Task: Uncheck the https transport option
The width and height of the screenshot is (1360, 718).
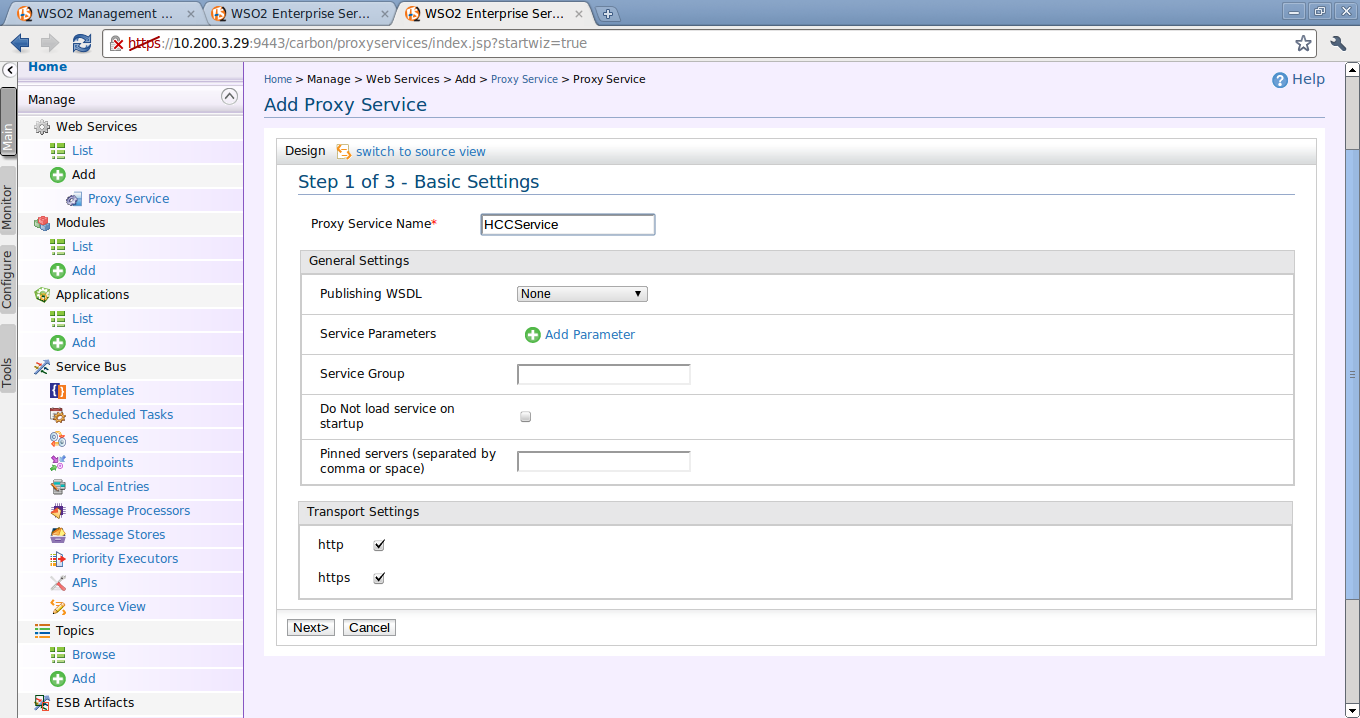Action: 379,577
